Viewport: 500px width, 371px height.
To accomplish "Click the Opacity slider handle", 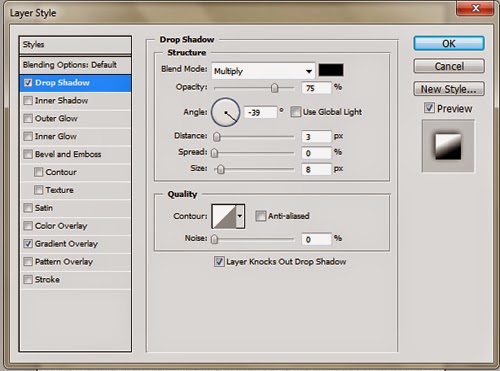I will 274,88.
